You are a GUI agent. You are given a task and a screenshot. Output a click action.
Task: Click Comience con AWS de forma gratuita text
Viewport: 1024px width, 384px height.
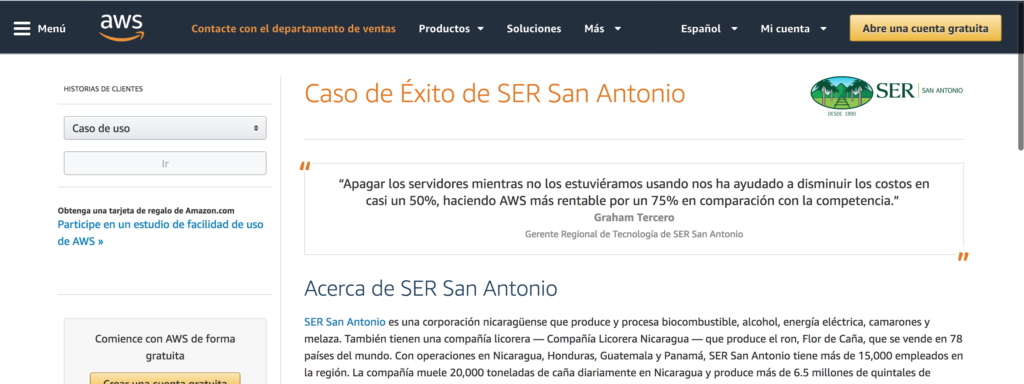click(165, 347)
